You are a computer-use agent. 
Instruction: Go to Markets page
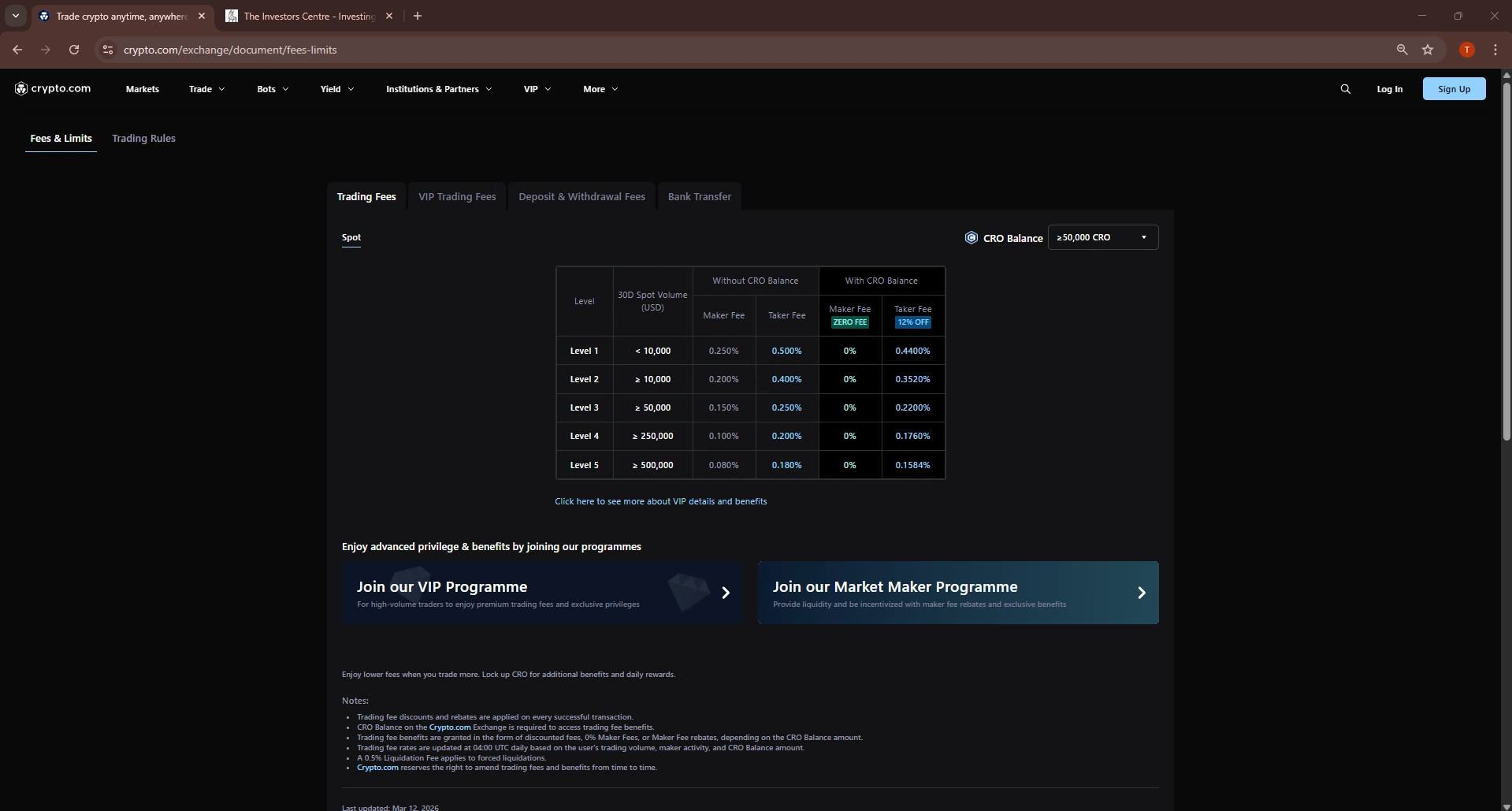point(143,89)
